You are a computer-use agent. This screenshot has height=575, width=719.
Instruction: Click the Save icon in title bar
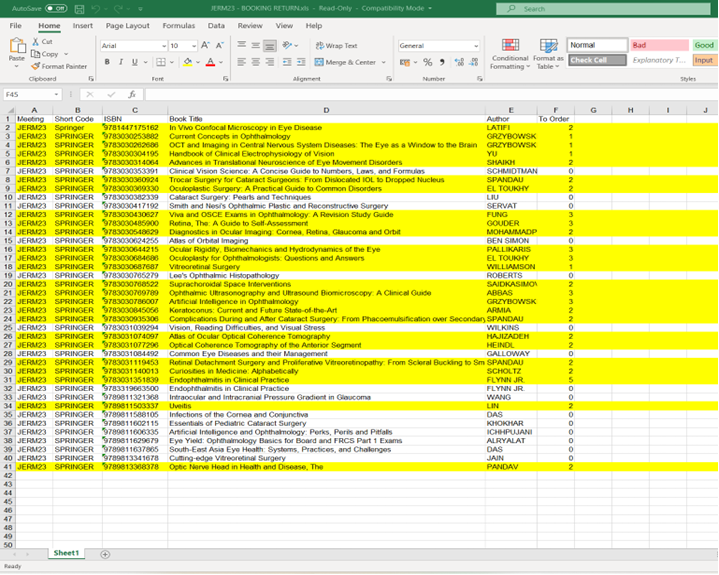(79, 9)
